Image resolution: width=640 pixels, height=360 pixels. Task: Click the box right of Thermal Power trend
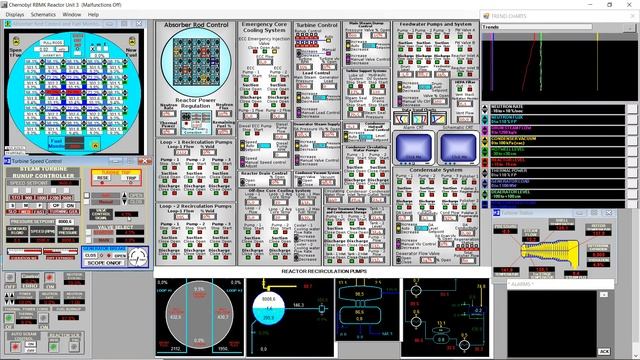click(631, 173)
